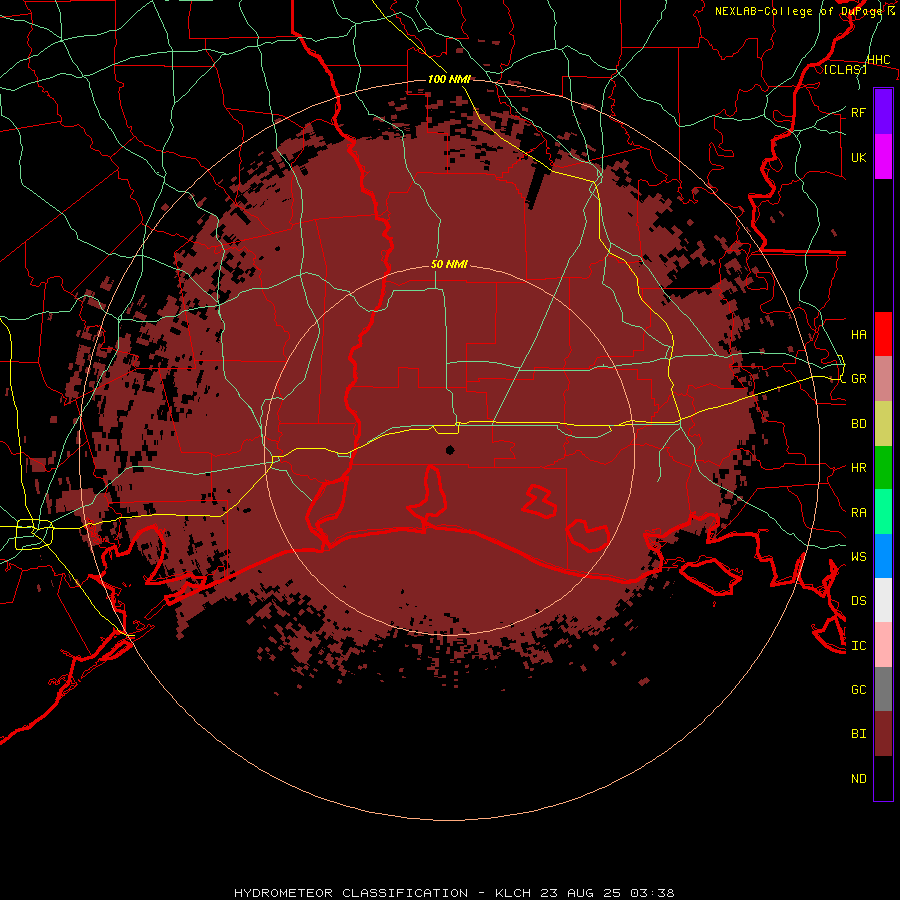Click the RF legend label
Screen dimensions: 900x900
pos(858,112)
